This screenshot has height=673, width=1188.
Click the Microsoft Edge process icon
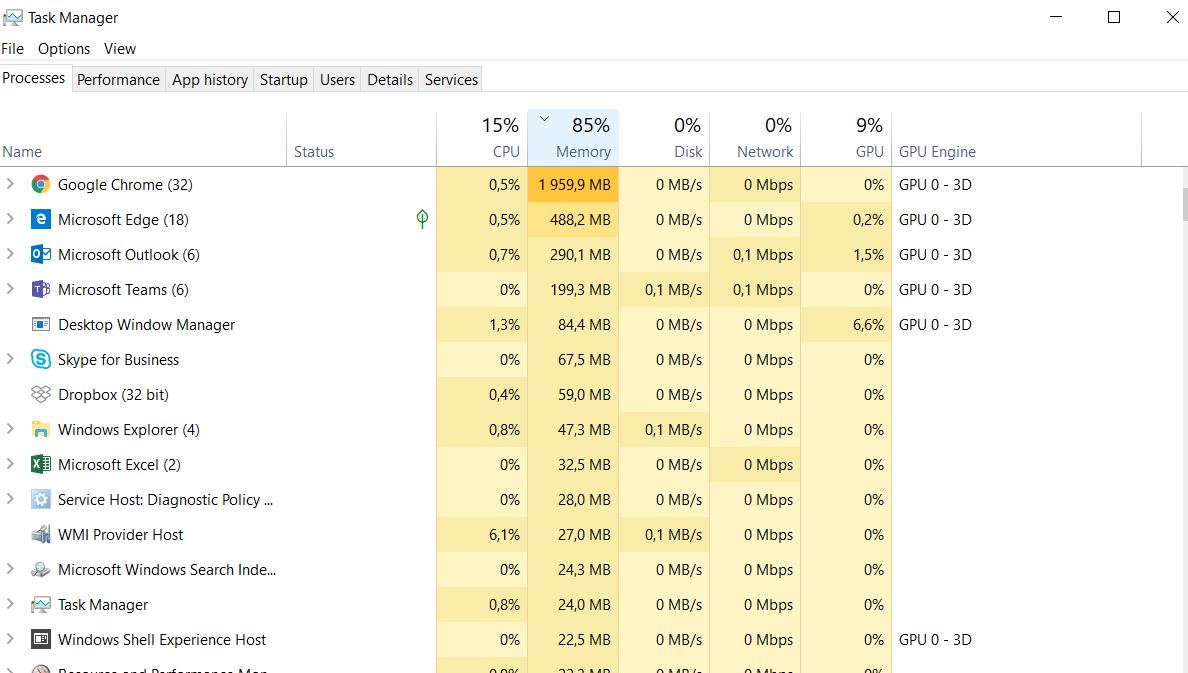tap(40, 220)
